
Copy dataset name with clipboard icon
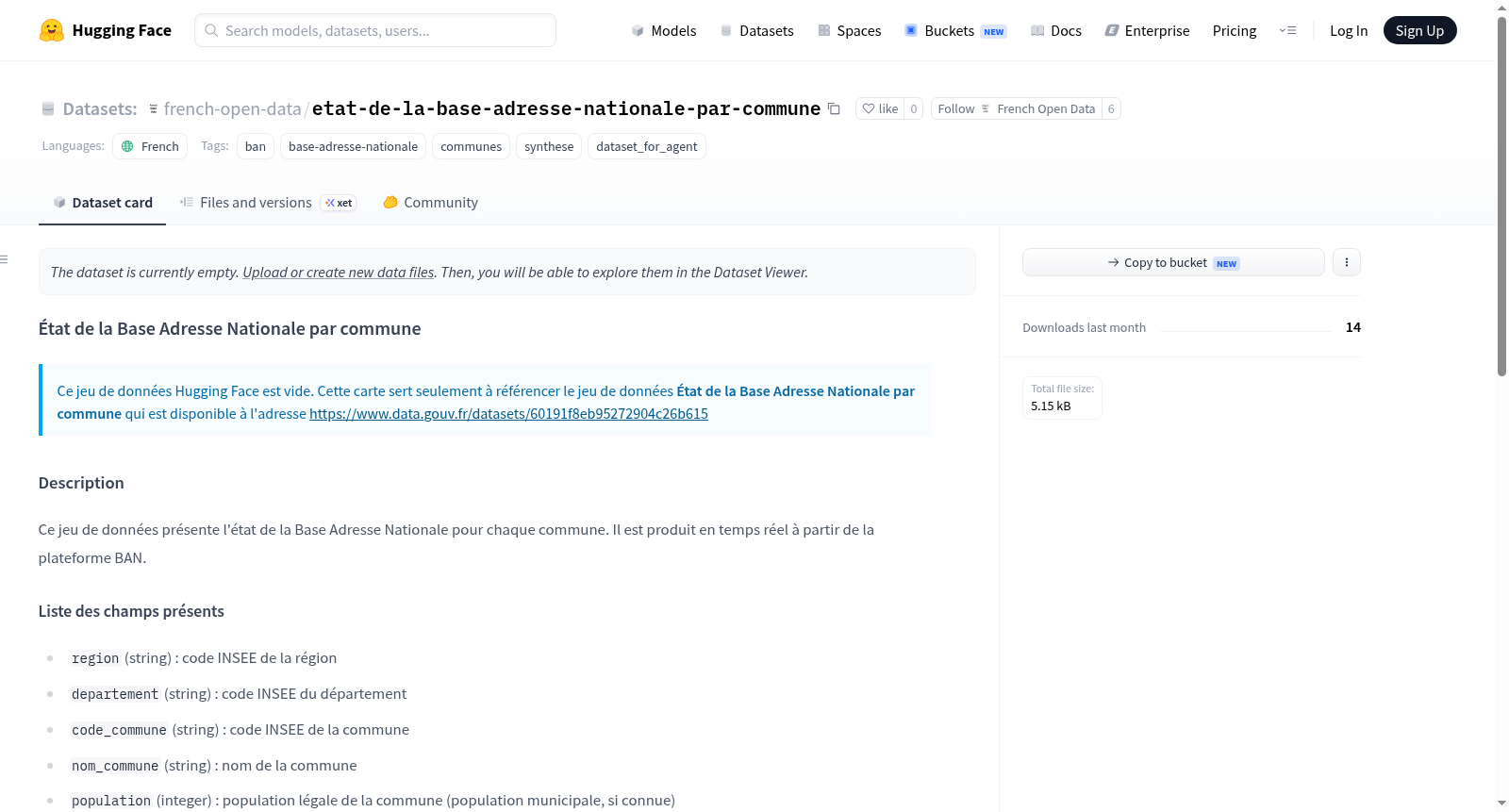[834, 108]
